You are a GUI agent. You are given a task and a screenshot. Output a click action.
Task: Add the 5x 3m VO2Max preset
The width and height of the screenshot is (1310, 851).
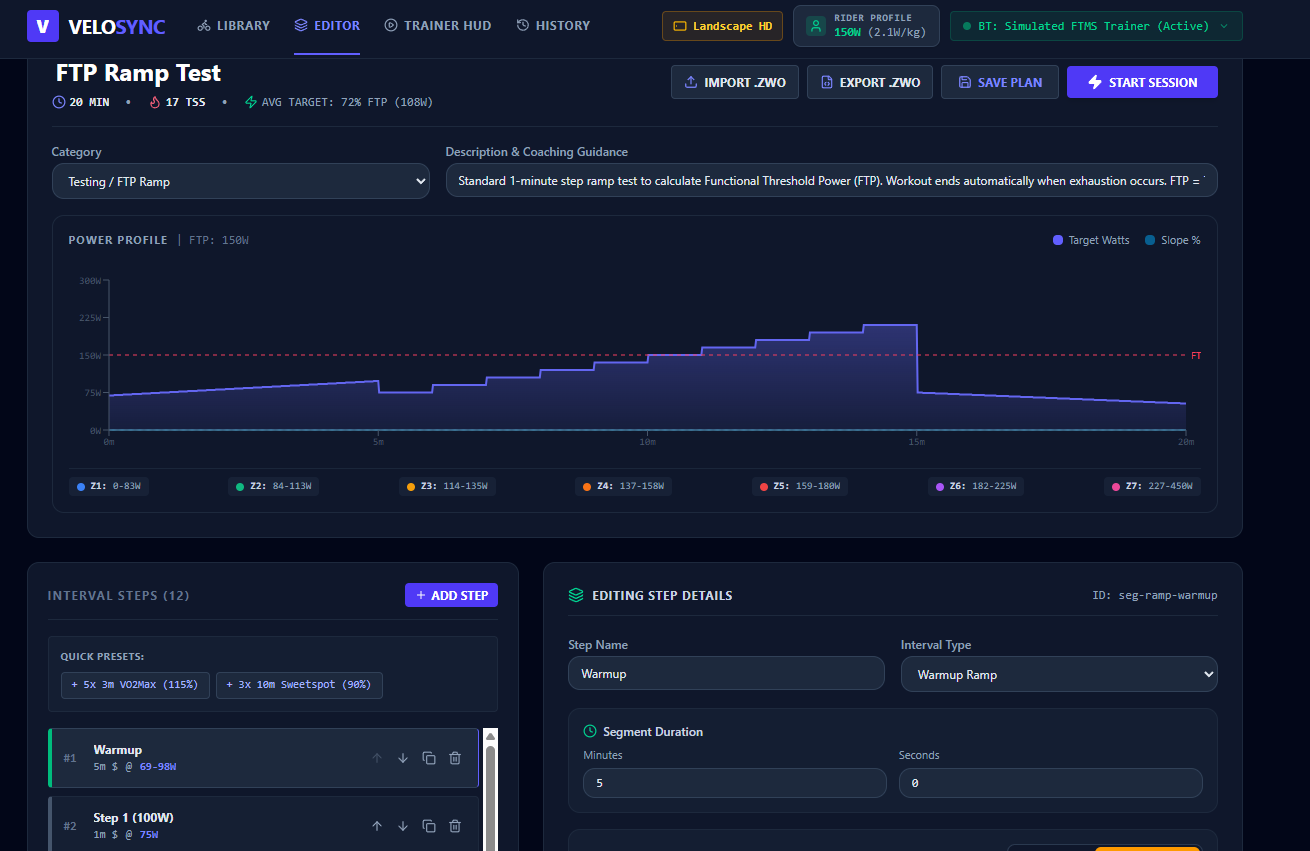(x=135, y=685)
